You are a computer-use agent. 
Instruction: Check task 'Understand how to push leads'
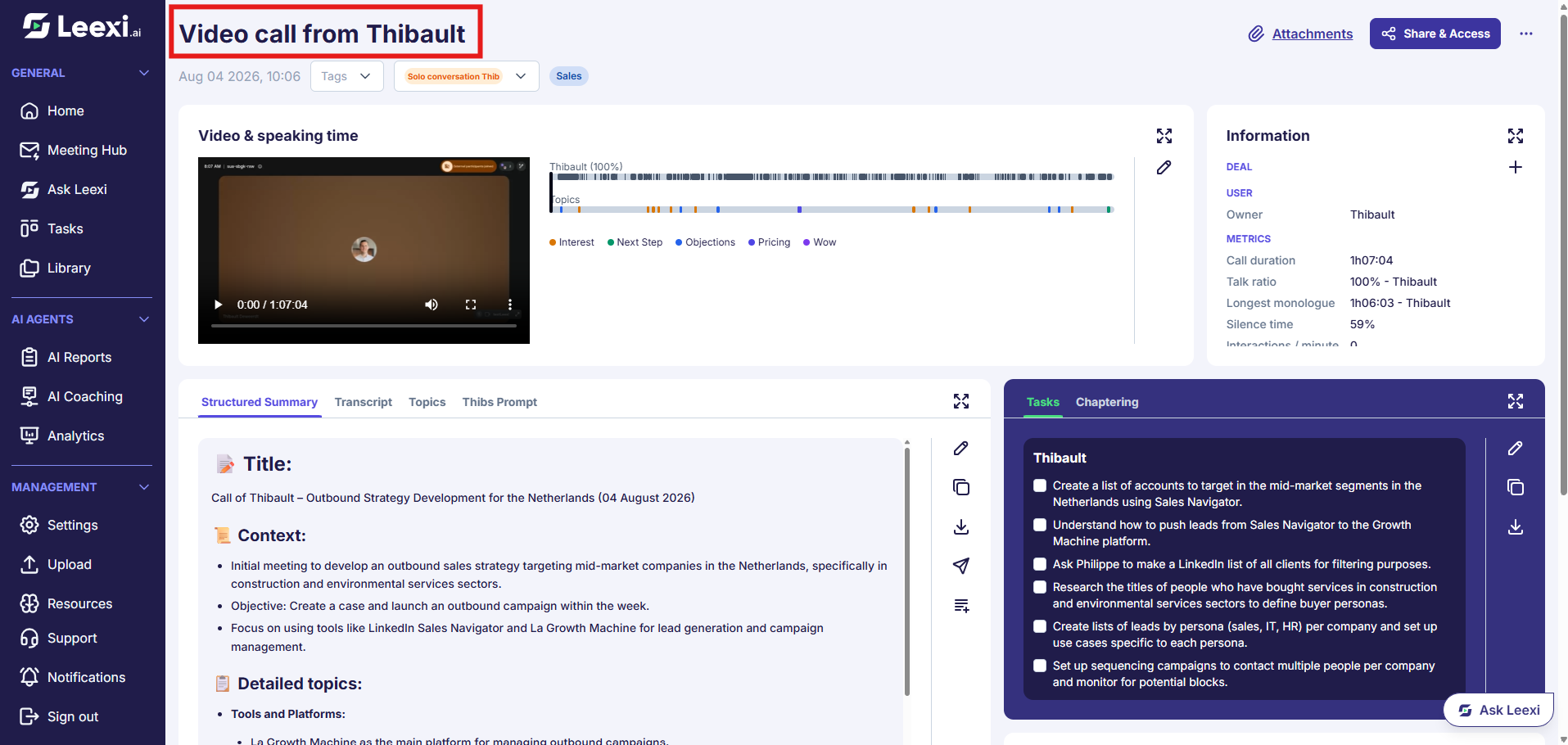pyautogui.click(x=1040, y=525)
